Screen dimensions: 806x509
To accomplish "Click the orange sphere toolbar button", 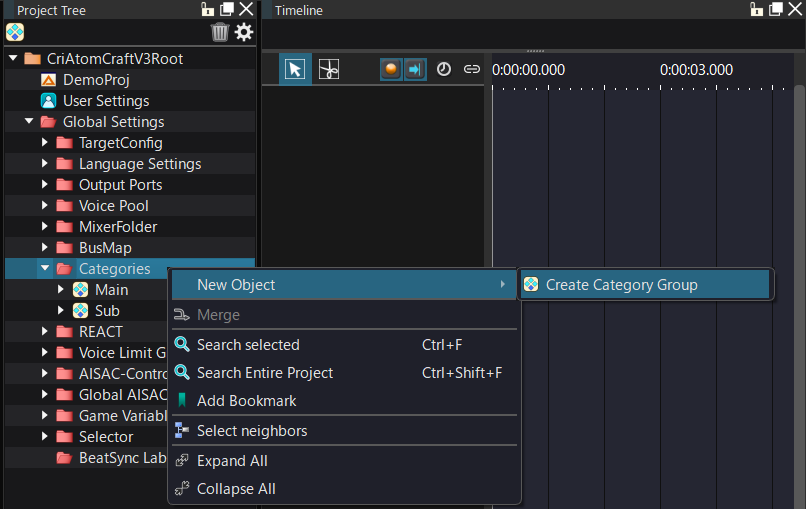I will (392, 69).
